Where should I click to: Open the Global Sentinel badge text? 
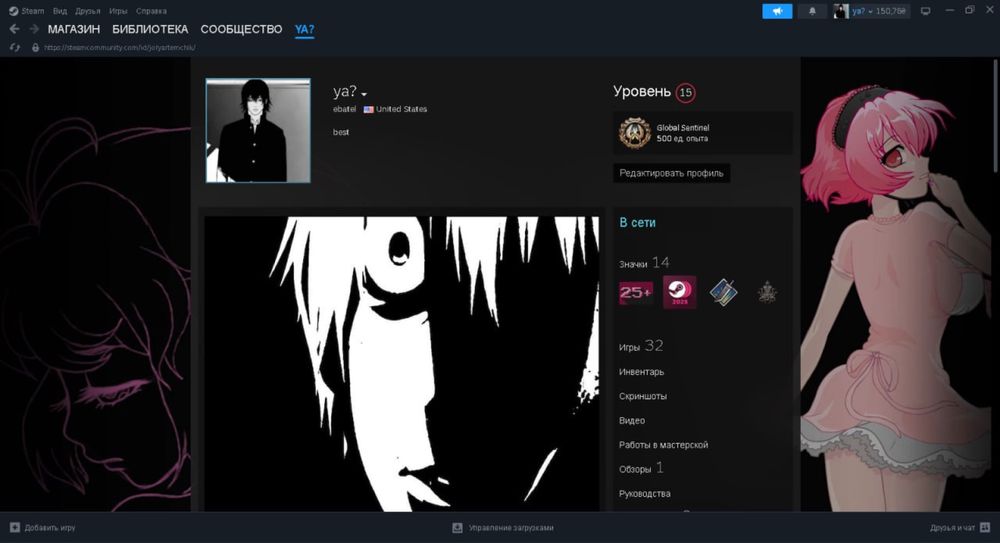click(682, 128)
